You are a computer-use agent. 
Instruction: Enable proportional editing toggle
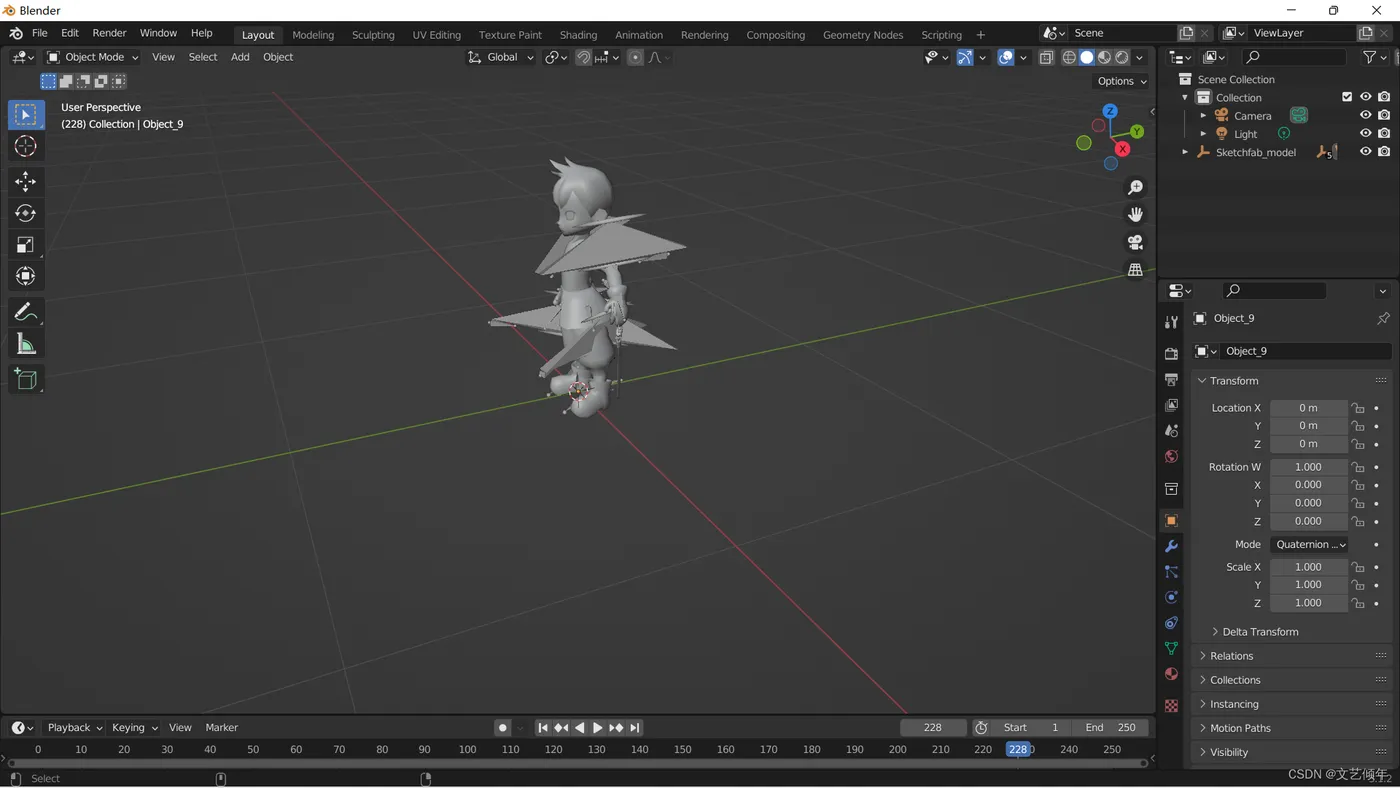pyautogui.click(x=635, y=57)
